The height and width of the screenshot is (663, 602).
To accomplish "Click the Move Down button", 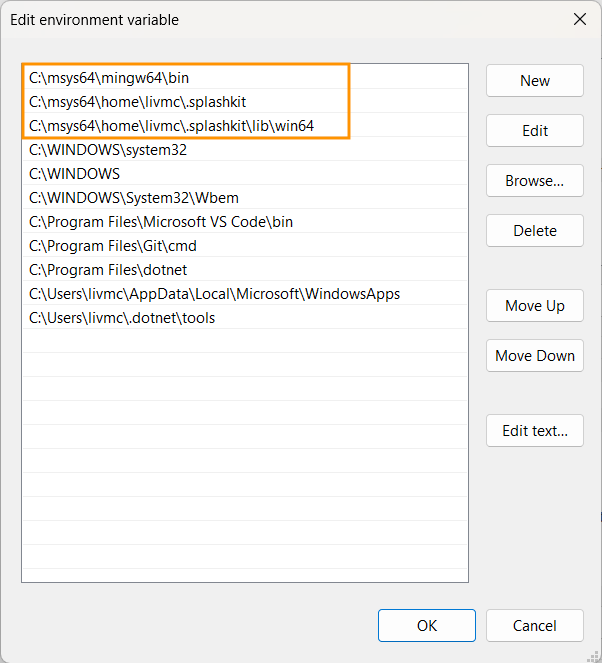I will click(x=534, y=356).
